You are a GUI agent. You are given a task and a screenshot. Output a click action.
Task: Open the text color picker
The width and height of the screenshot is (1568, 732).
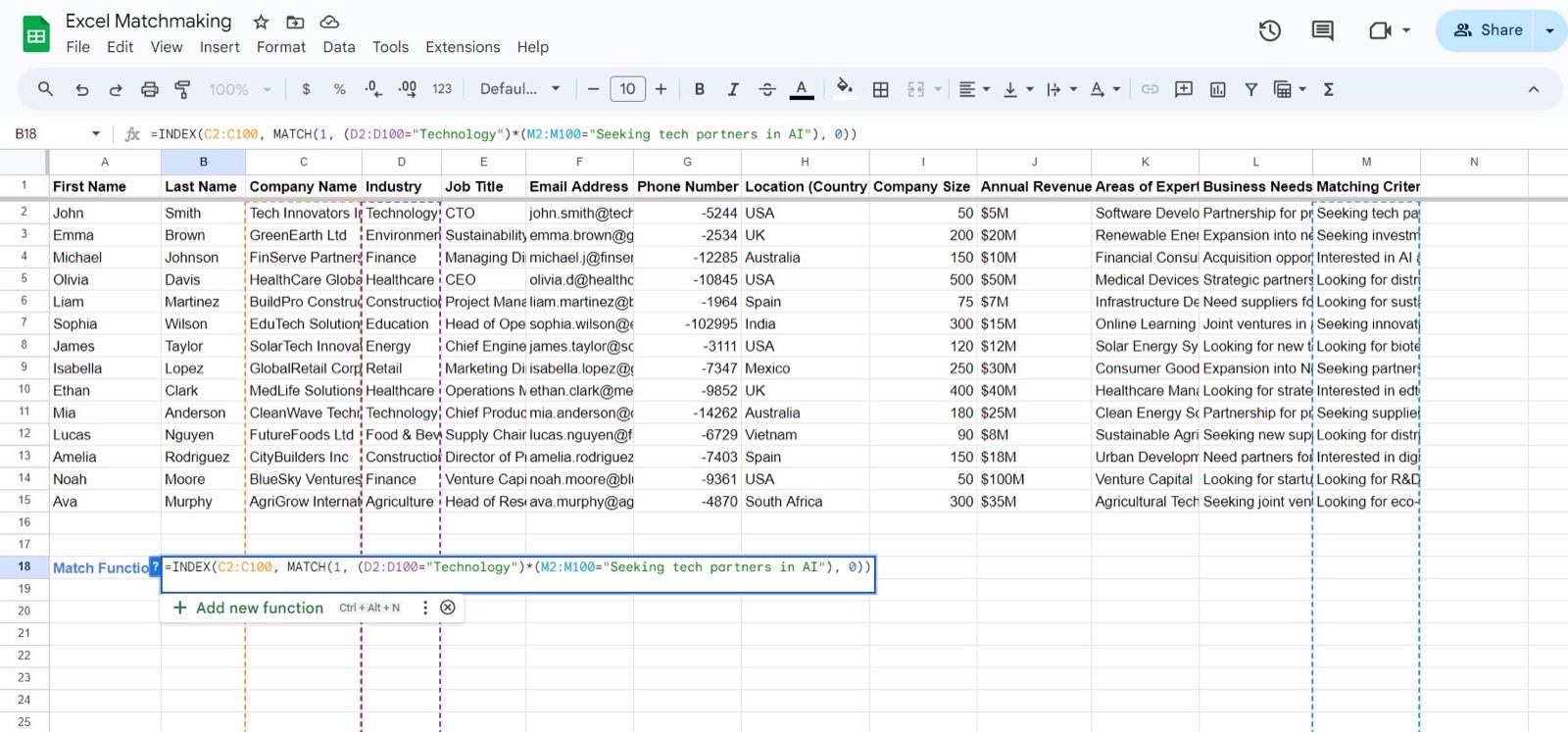pyautogui.click(x=802, y=89)
